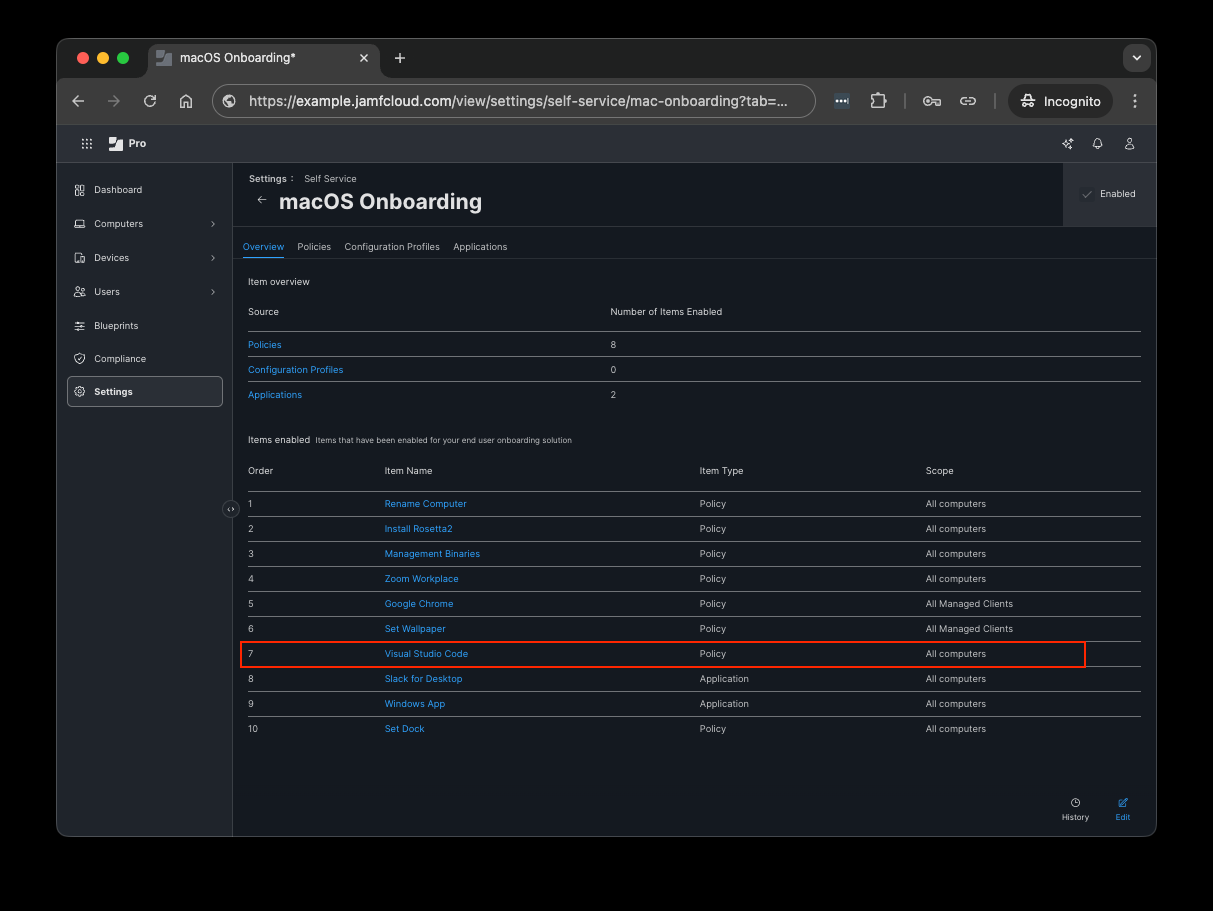Open the browser home page
Screen dimensions: 1213x911
tap(186, 101)
